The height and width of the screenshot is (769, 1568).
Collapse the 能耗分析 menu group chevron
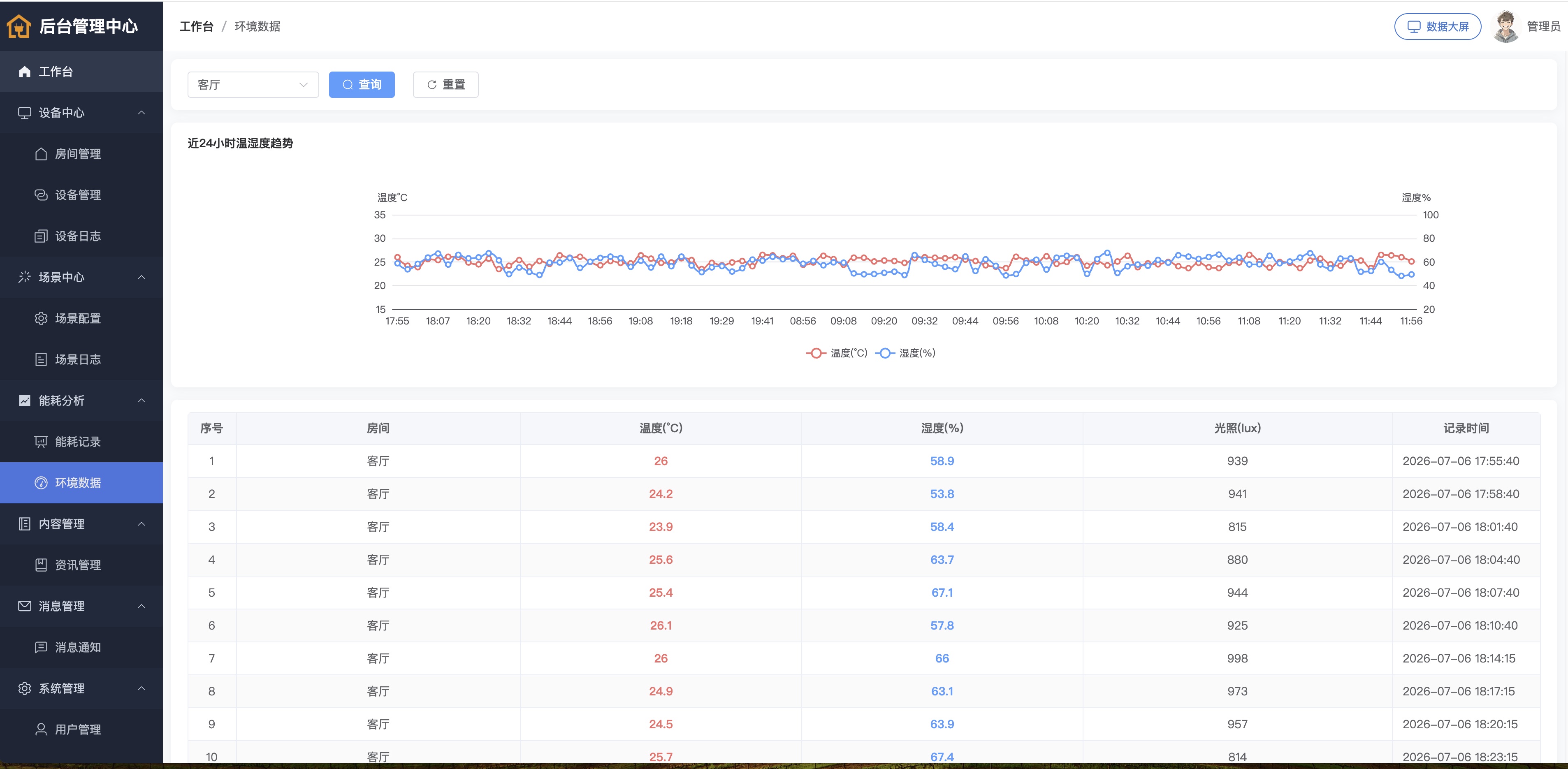pyautogui.click(x=141, y=400)
